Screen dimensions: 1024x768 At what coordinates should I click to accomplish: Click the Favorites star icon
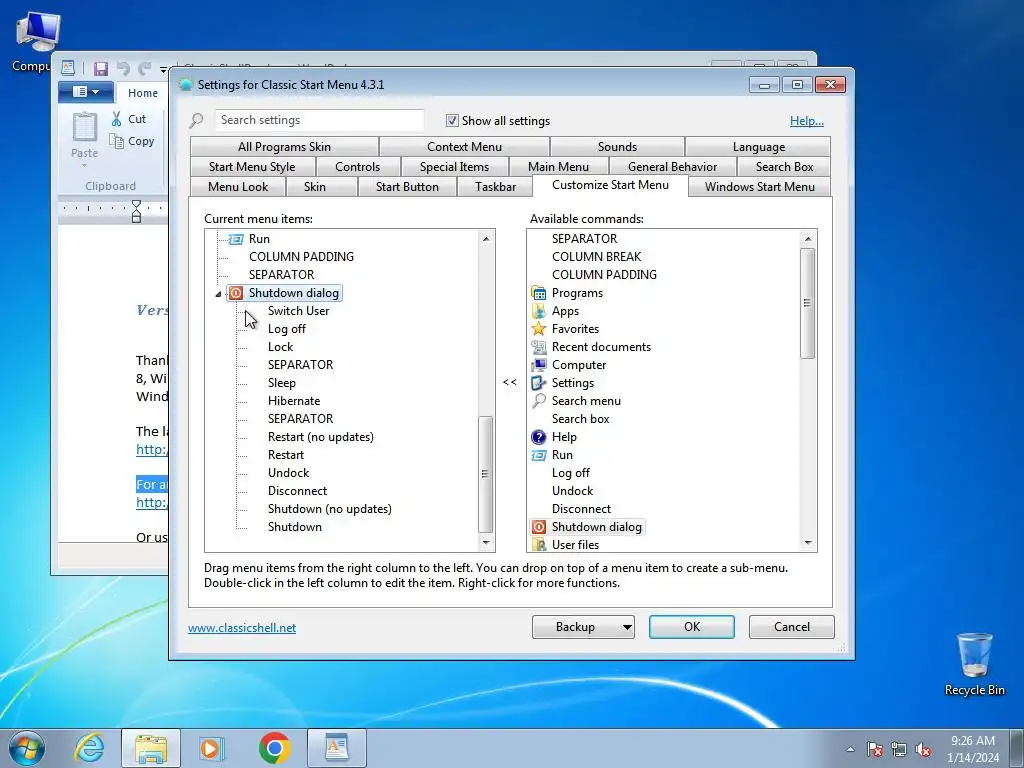click(x=539, y=329)
